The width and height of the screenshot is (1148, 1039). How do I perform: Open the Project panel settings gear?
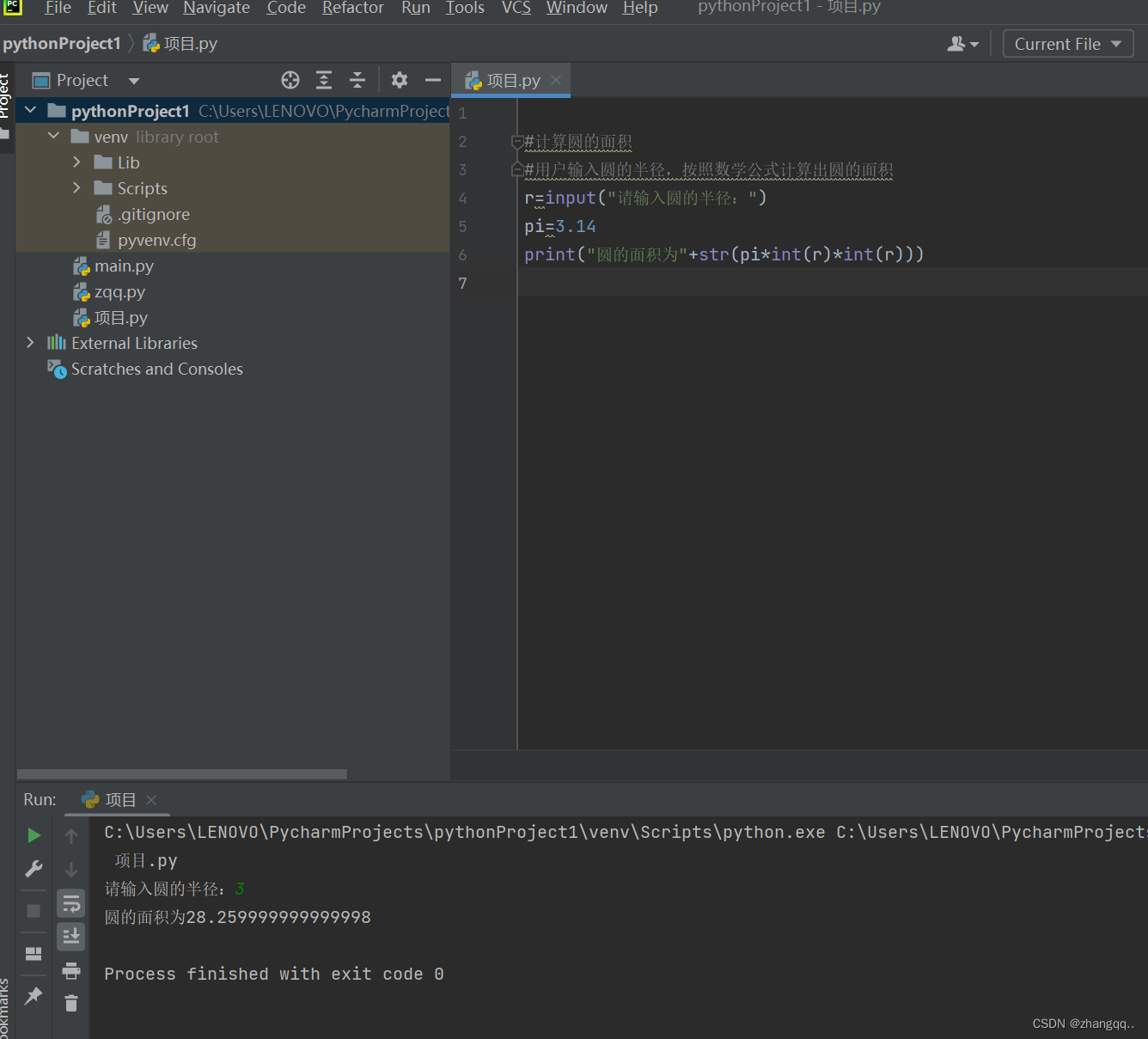[399, 79]
